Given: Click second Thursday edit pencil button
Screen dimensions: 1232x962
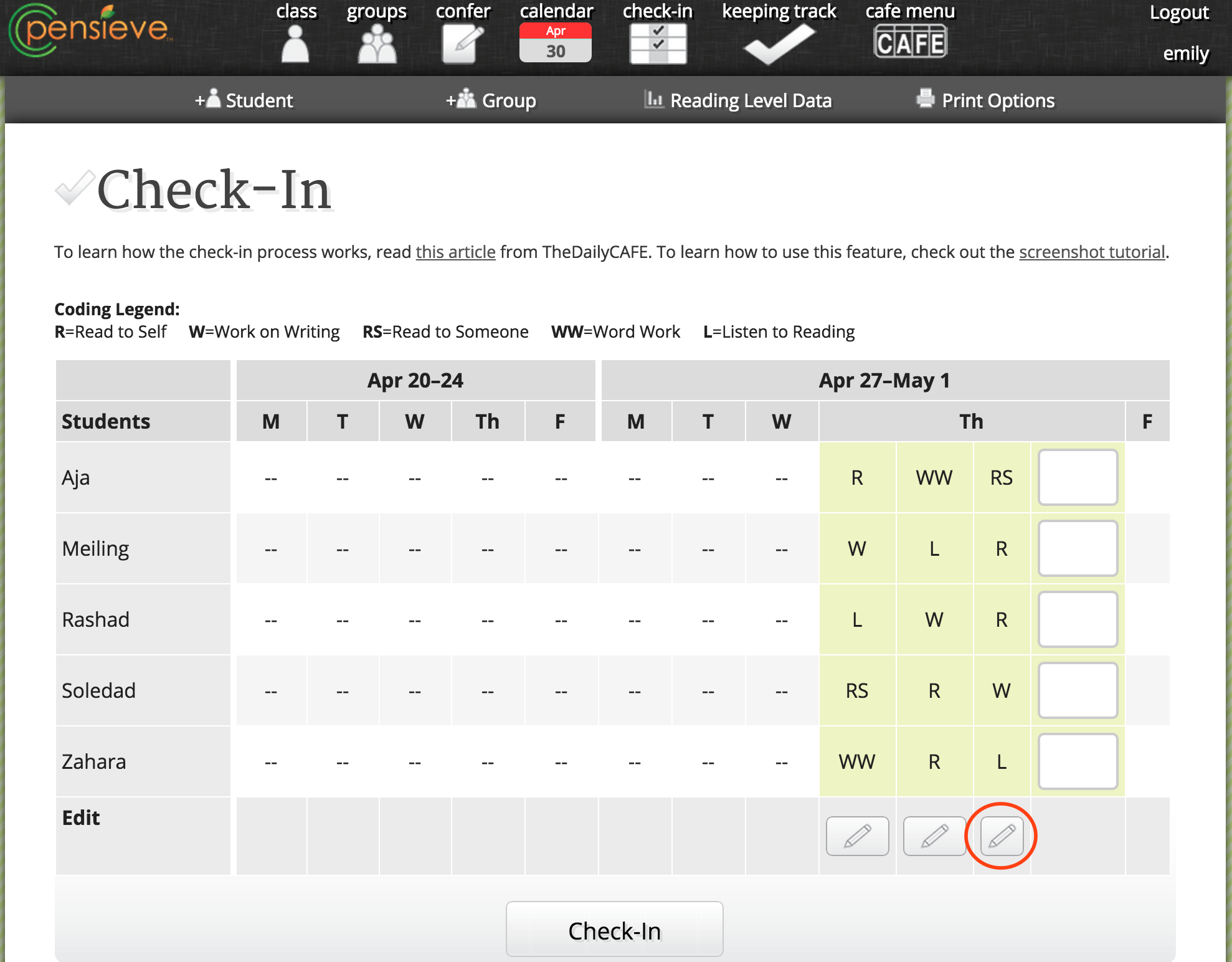Looking at the screenshot, I should coord(934,836).
